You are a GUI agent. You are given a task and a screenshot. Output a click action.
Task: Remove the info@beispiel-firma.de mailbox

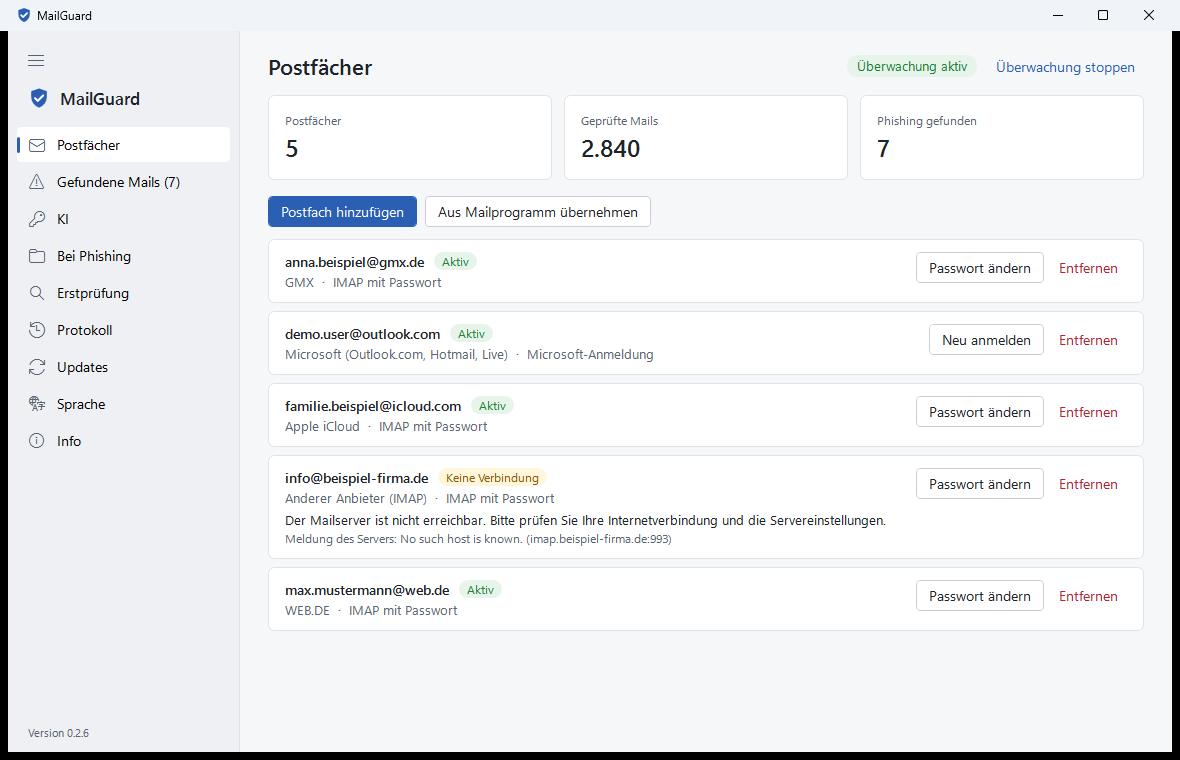coord(1088,484)
